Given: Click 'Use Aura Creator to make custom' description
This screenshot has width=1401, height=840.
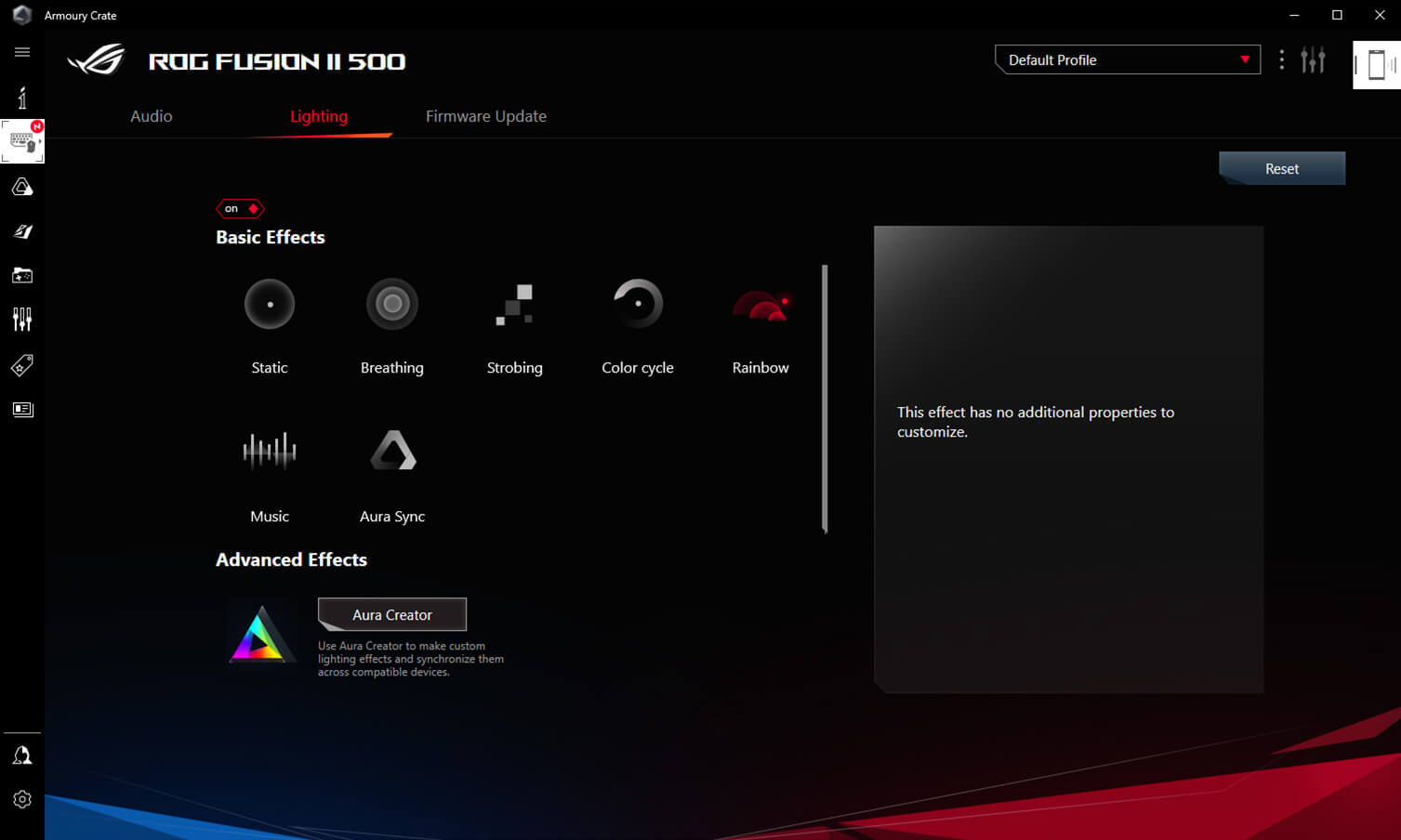Looking at the screenshot, I should click(411, 659).
